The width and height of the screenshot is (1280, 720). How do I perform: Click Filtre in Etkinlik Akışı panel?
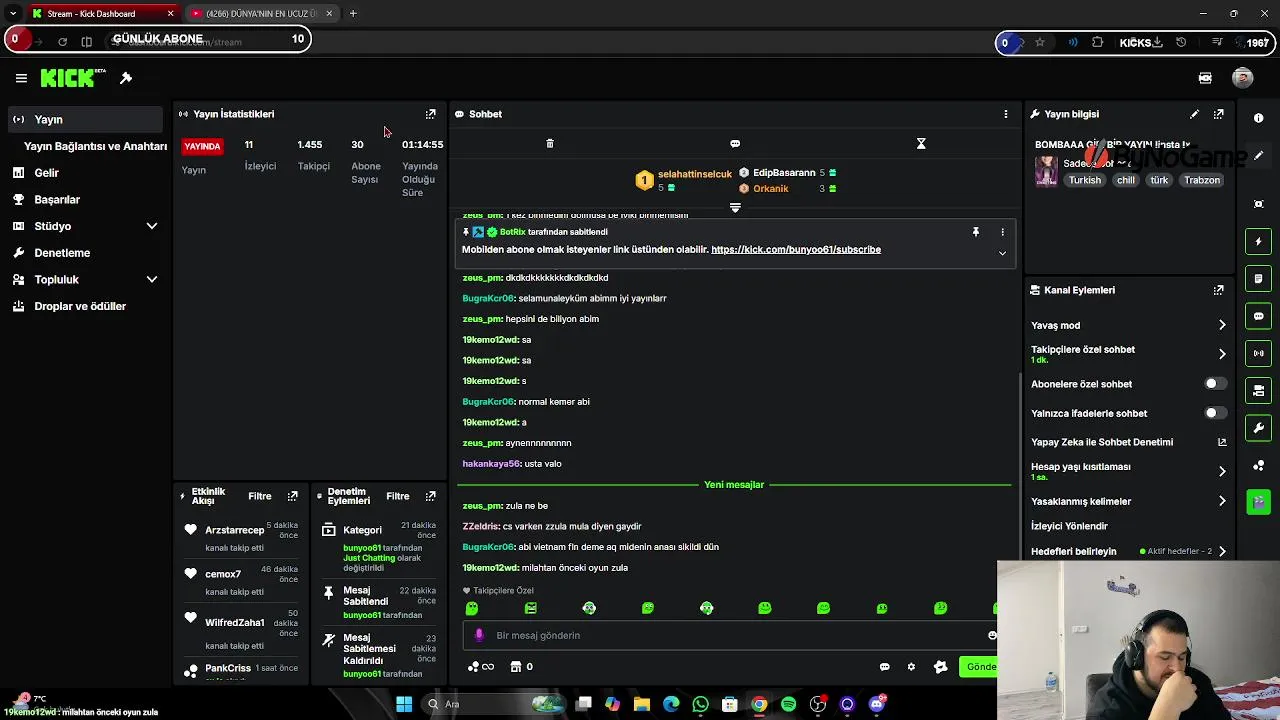[x=260, y=496]
